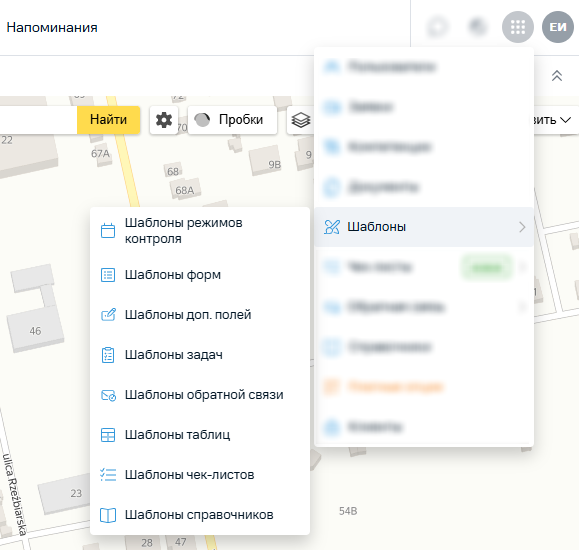This screenshot has height=550, width=579.
Task: Open the map layers icon
Action: 301,120
